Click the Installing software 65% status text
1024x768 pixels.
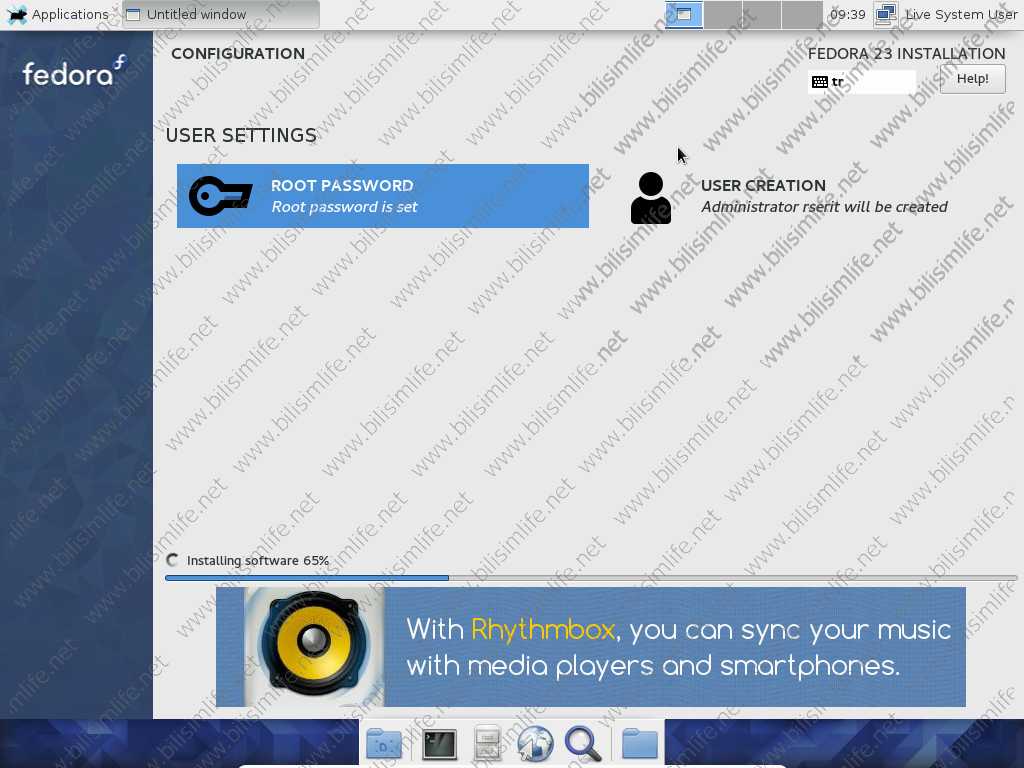pyautogui.click(x=257, y=560)
